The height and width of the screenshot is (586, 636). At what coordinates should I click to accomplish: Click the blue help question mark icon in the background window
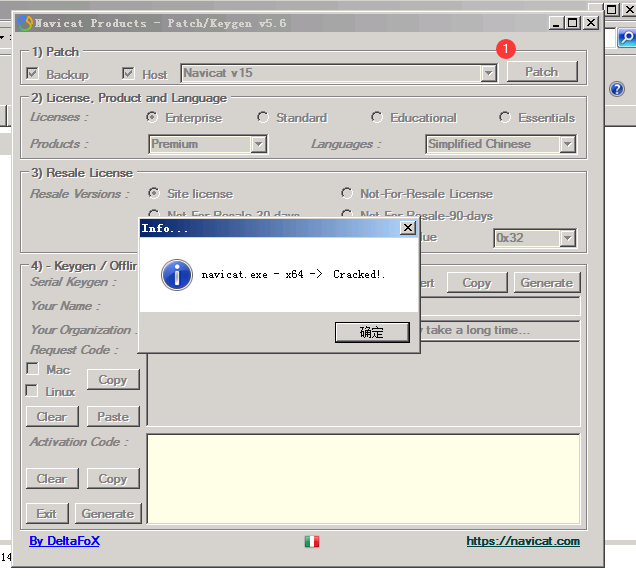pyautogui.click(x=617, y=89)
